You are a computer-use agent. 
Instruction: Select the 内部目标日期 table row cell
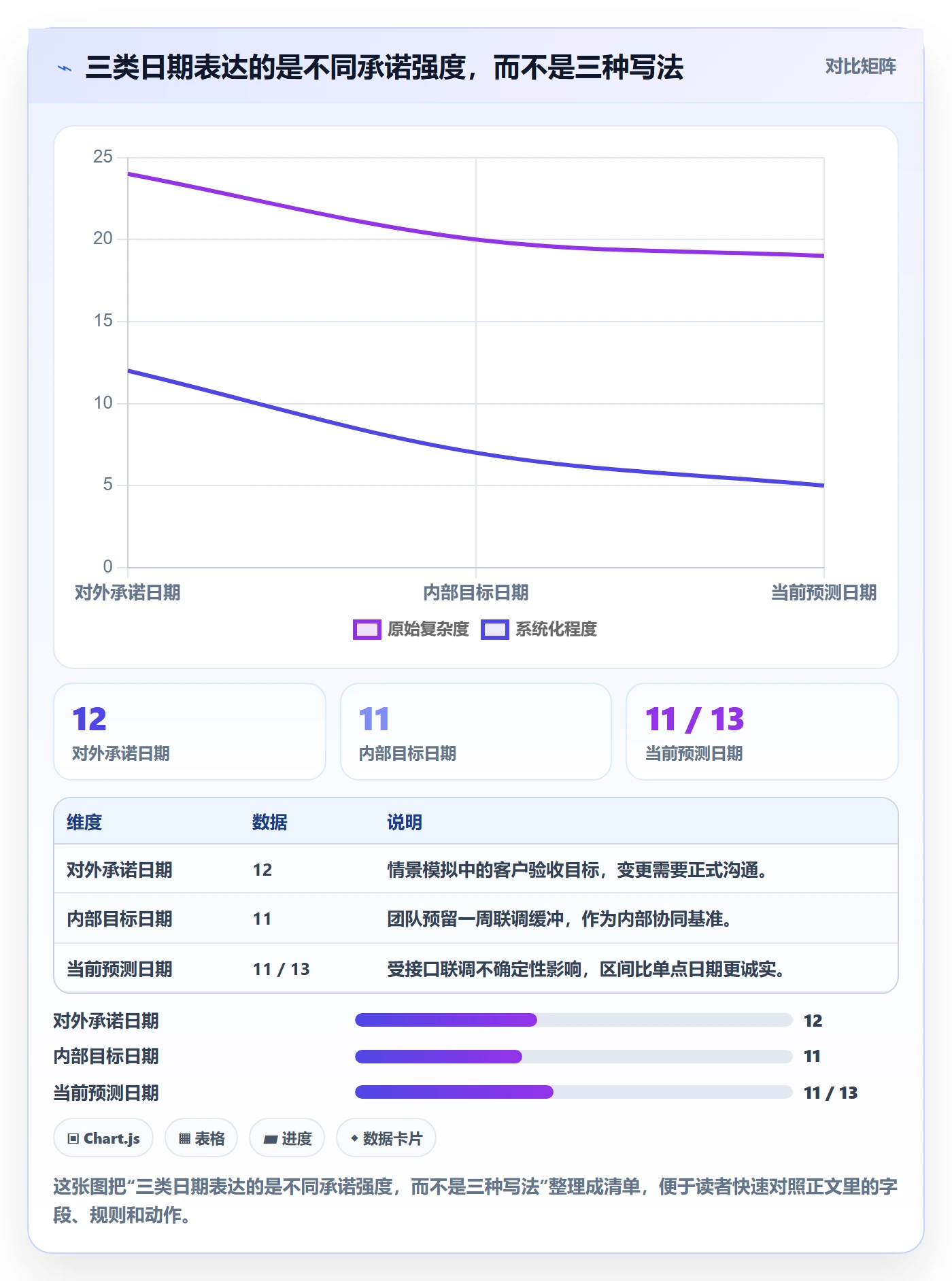[x=120, y=919]
